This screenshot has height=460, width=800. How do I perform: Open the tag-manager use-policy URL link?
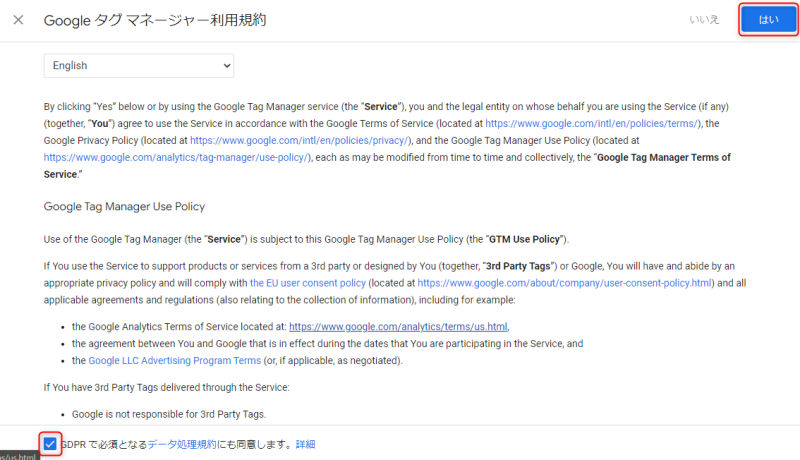coord(176,157)
